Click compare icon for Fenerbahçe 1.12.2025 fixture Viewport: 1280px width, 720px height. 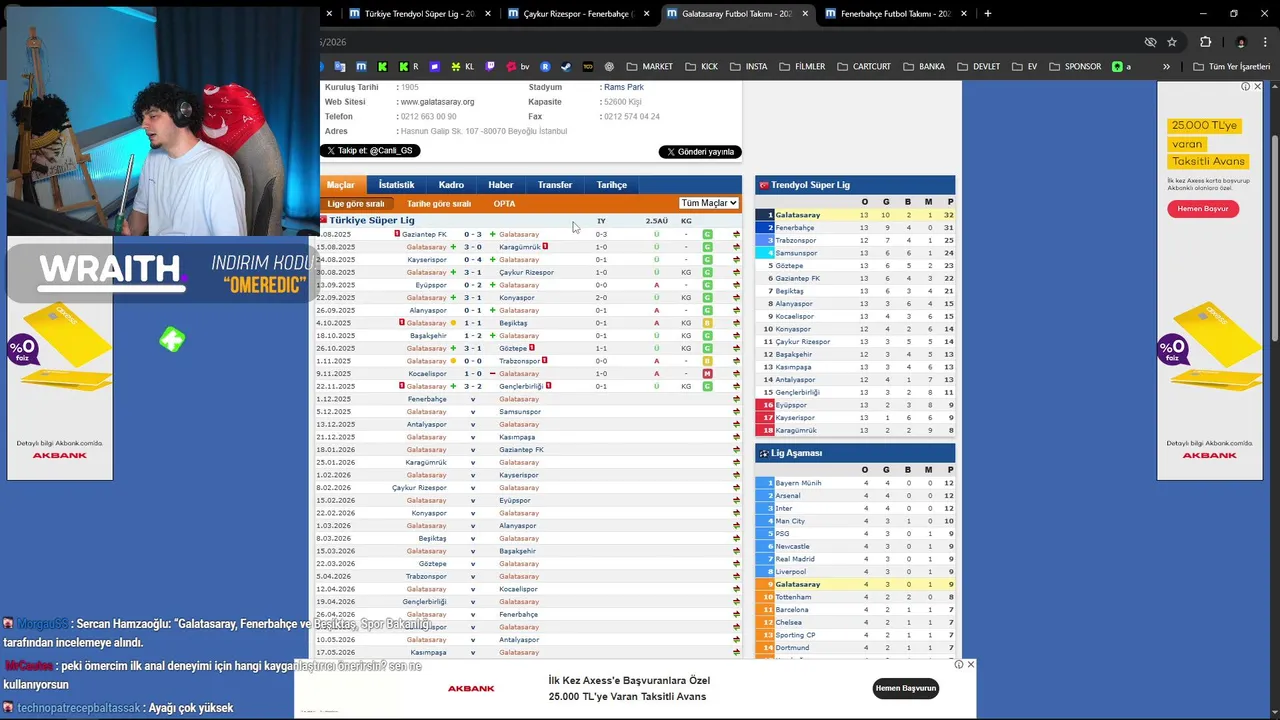pyautogui.click(x=736, y=399)
